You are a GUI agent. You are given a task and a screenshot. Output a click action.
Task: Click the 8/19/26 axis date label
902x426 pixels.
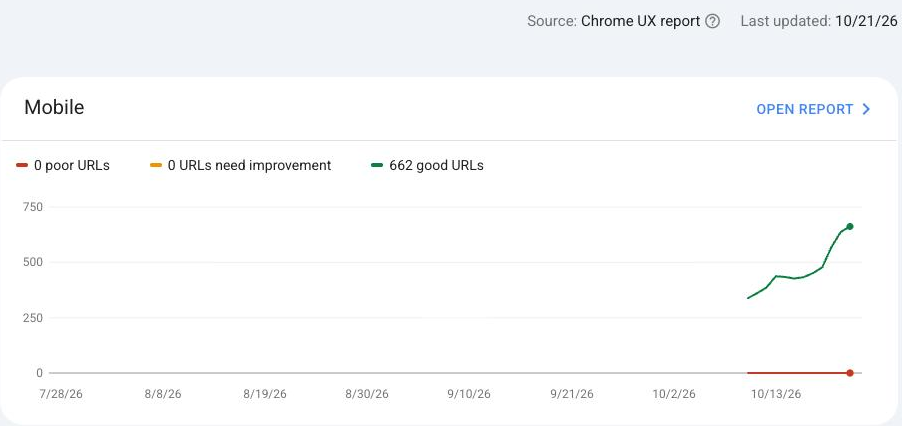coord(265,394)
